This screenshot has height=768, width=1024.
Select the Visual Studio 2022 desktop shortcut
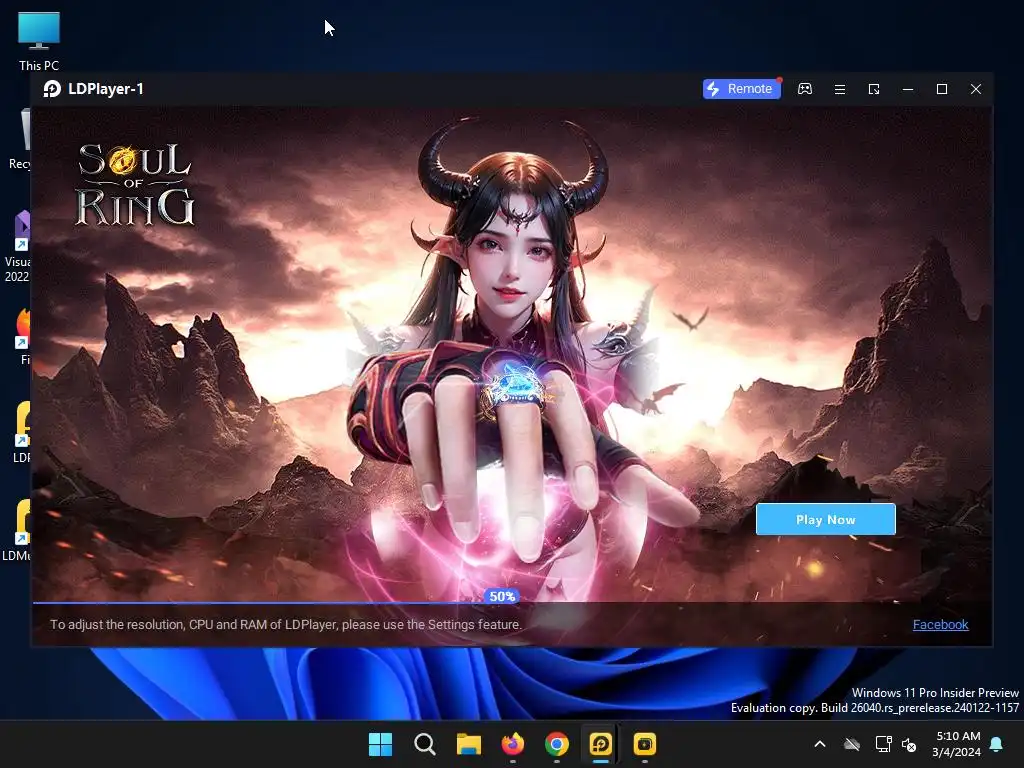point(18,246)
